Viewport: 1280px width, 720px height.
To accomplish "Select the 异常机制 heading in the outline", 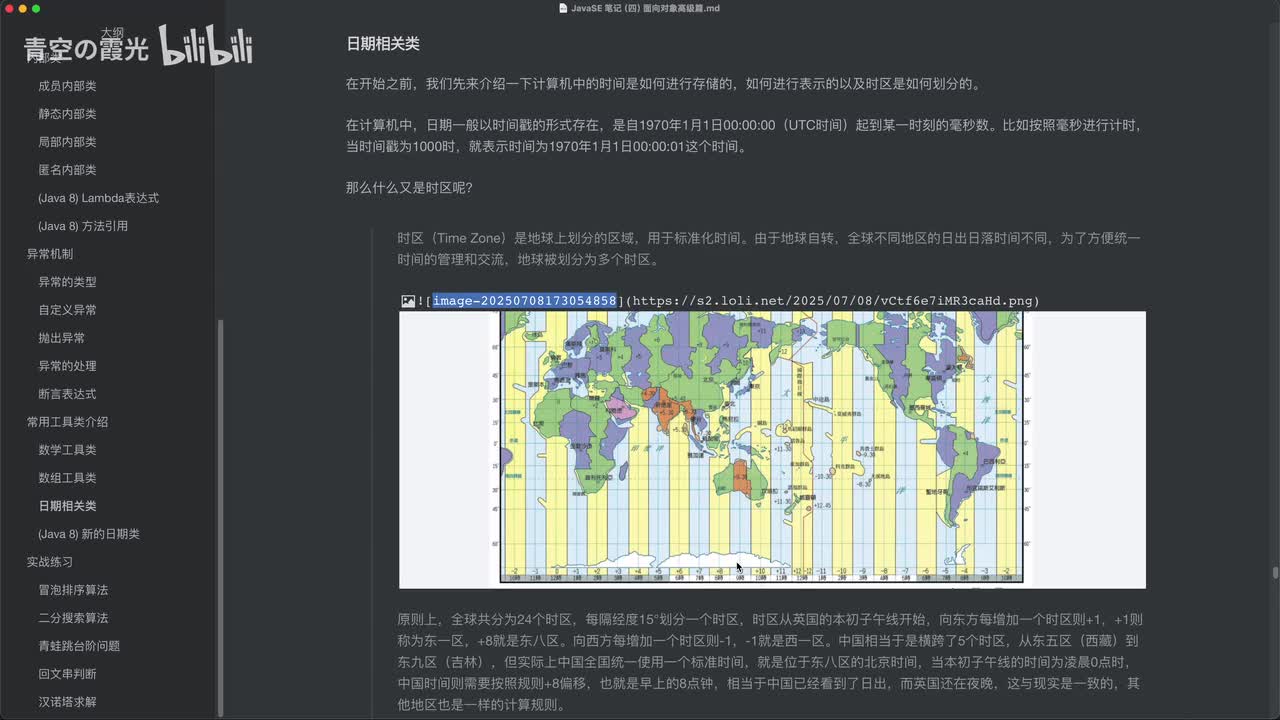I will tap(50, 254).
